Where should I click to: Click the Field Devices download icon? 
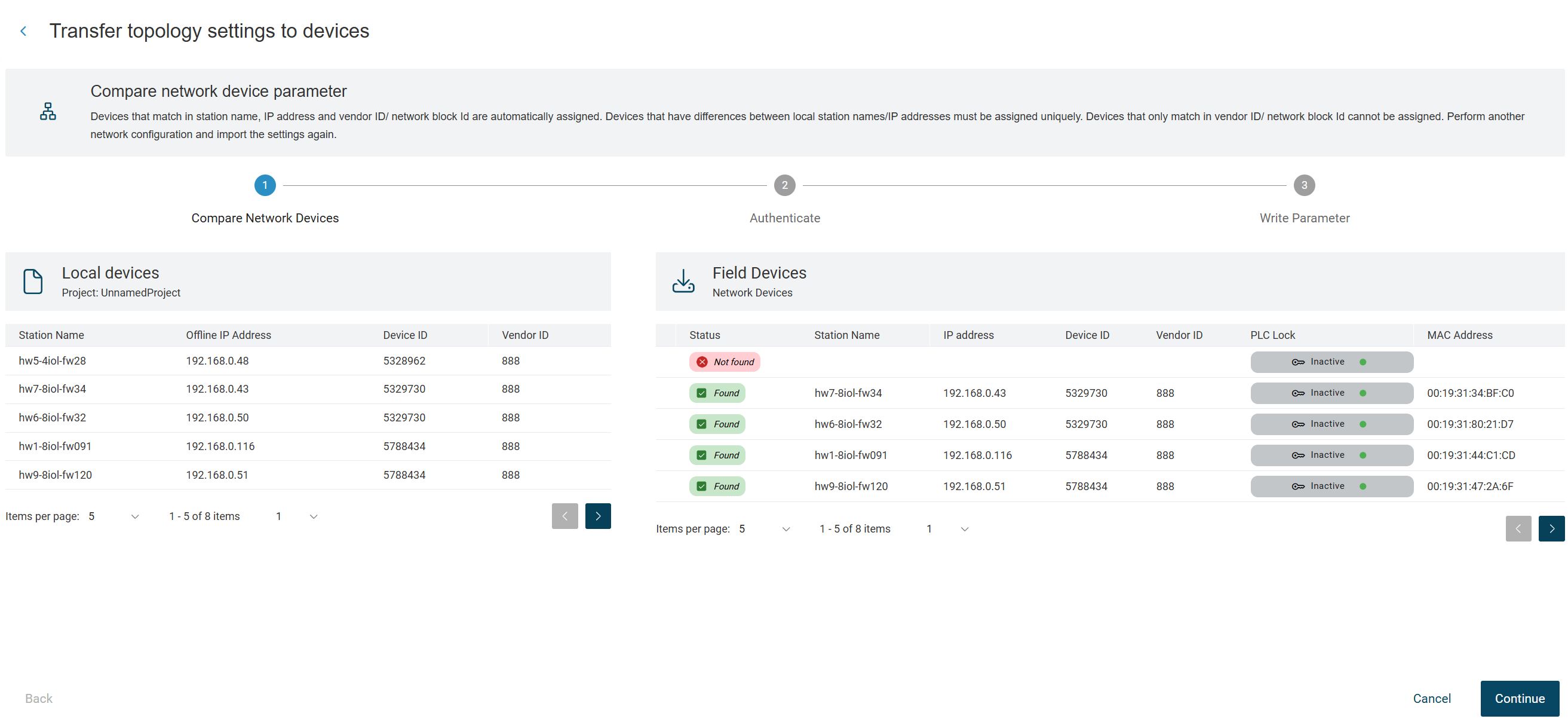click(683, 282)
